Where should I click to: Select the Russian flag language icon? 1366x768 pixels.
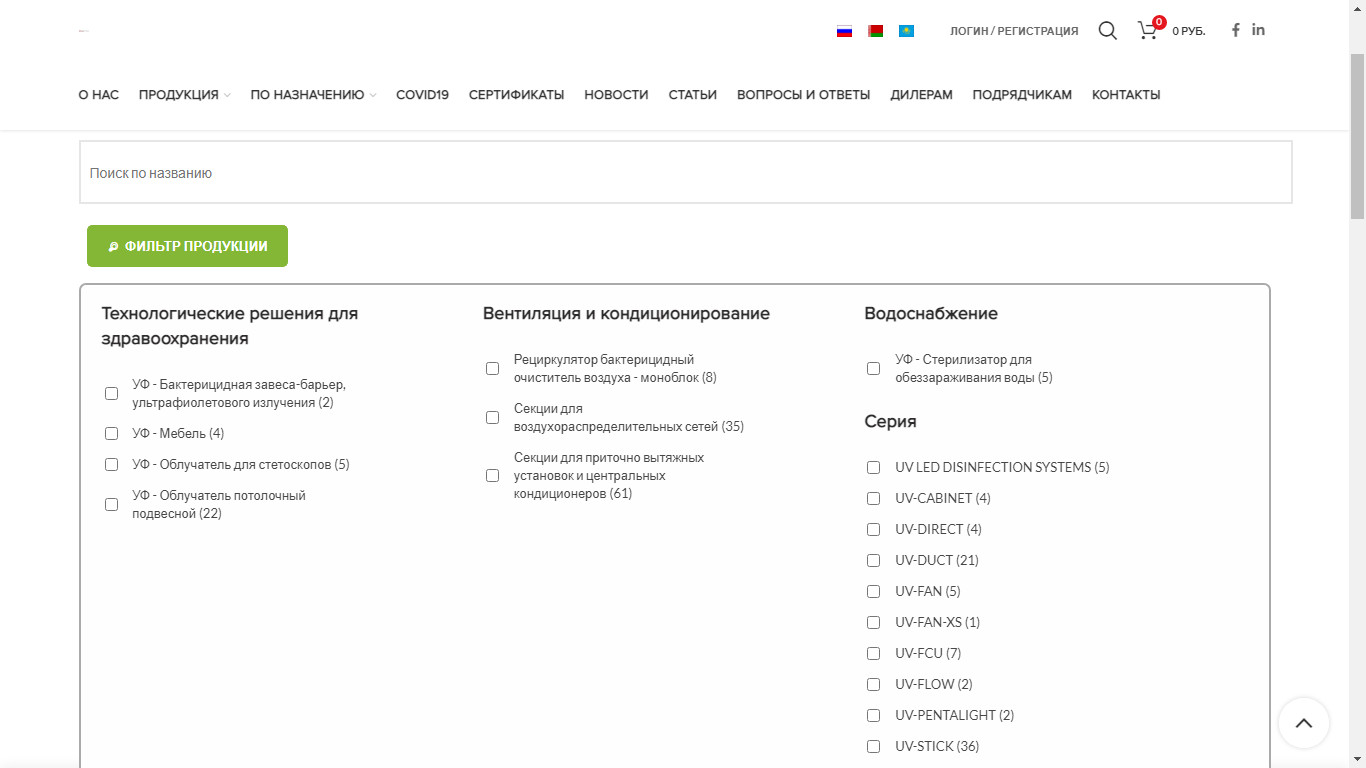point(844,31)
